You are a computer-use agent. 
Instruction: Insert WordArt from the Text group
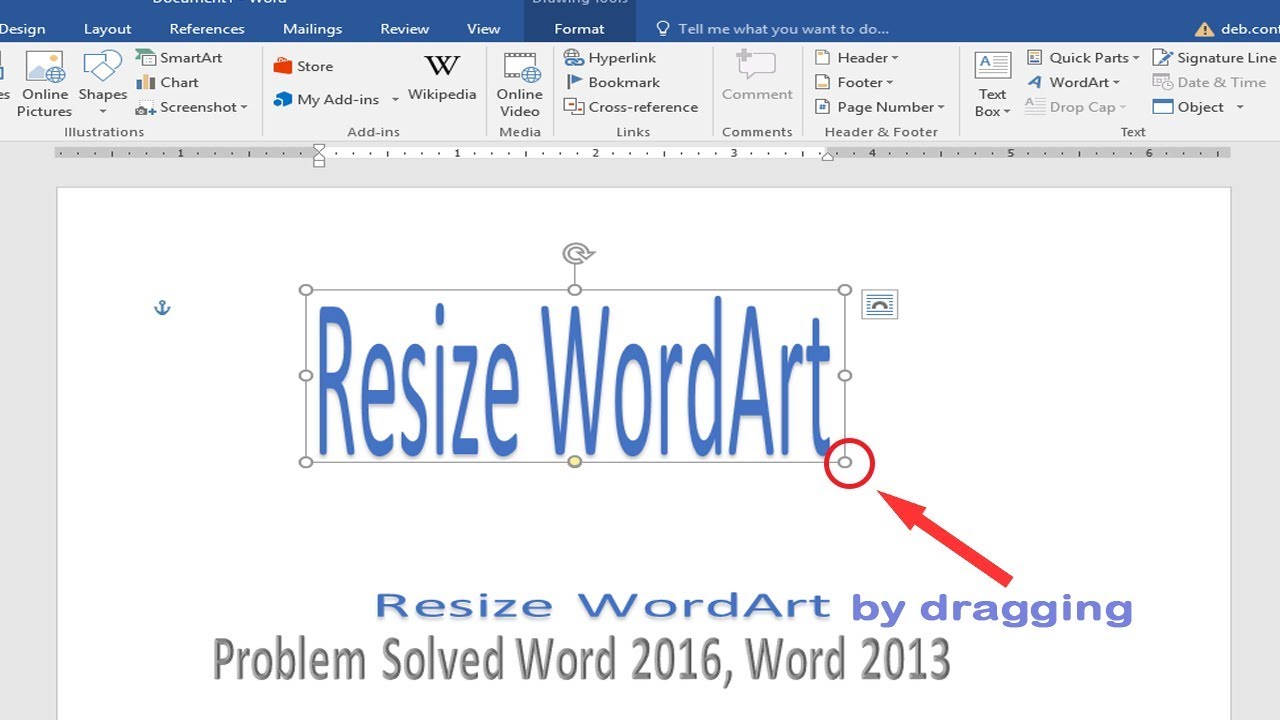pyautogui.click(x=1073, y=82)
